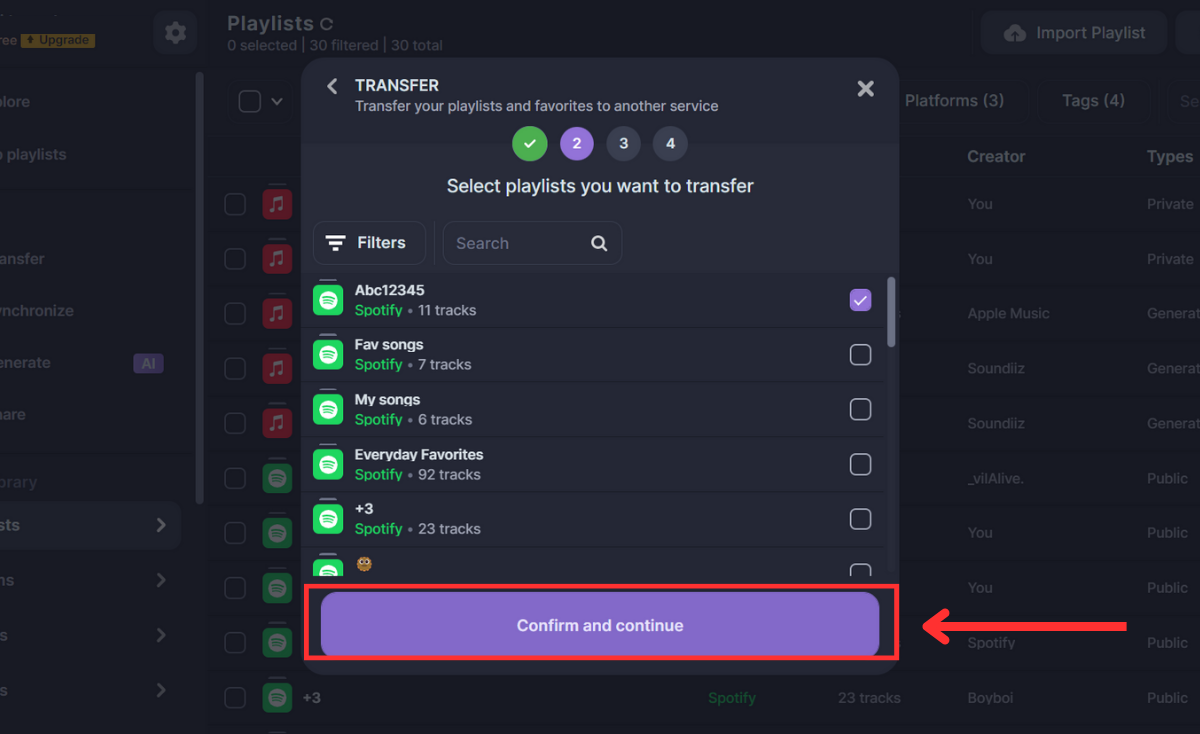1200x734 pixels.
Task: Click the Spotify icon beside Everyday Favorites
Action: tap(328, 464)
